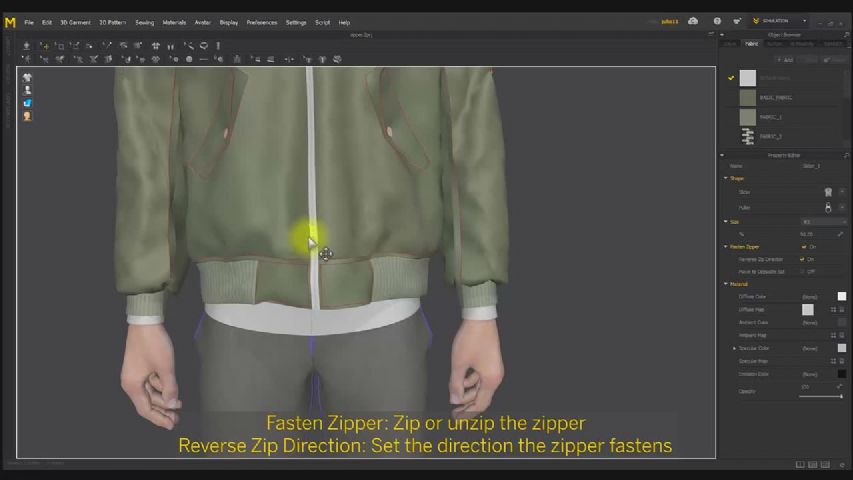
Task: Delete the Diffuse Map trash icon
Action: (x=842, y=310)
